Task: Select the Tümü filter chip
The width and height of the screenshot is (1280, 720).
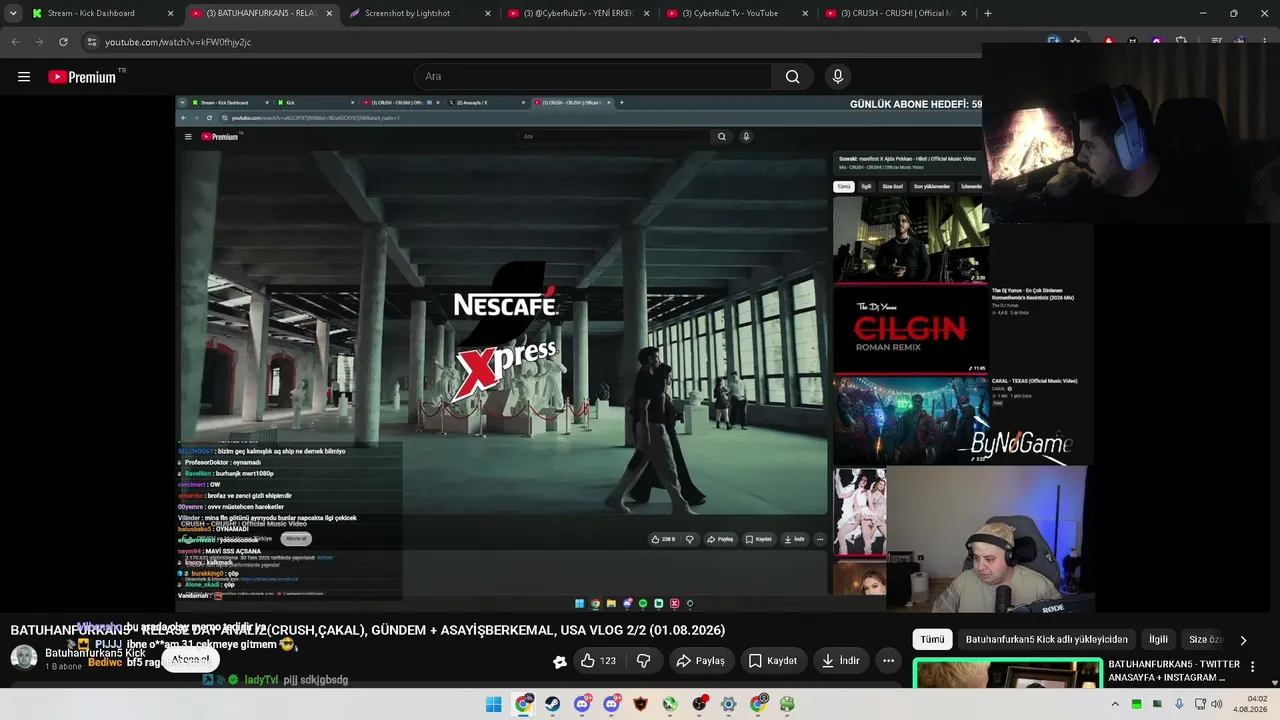Action: pos(932,640)
